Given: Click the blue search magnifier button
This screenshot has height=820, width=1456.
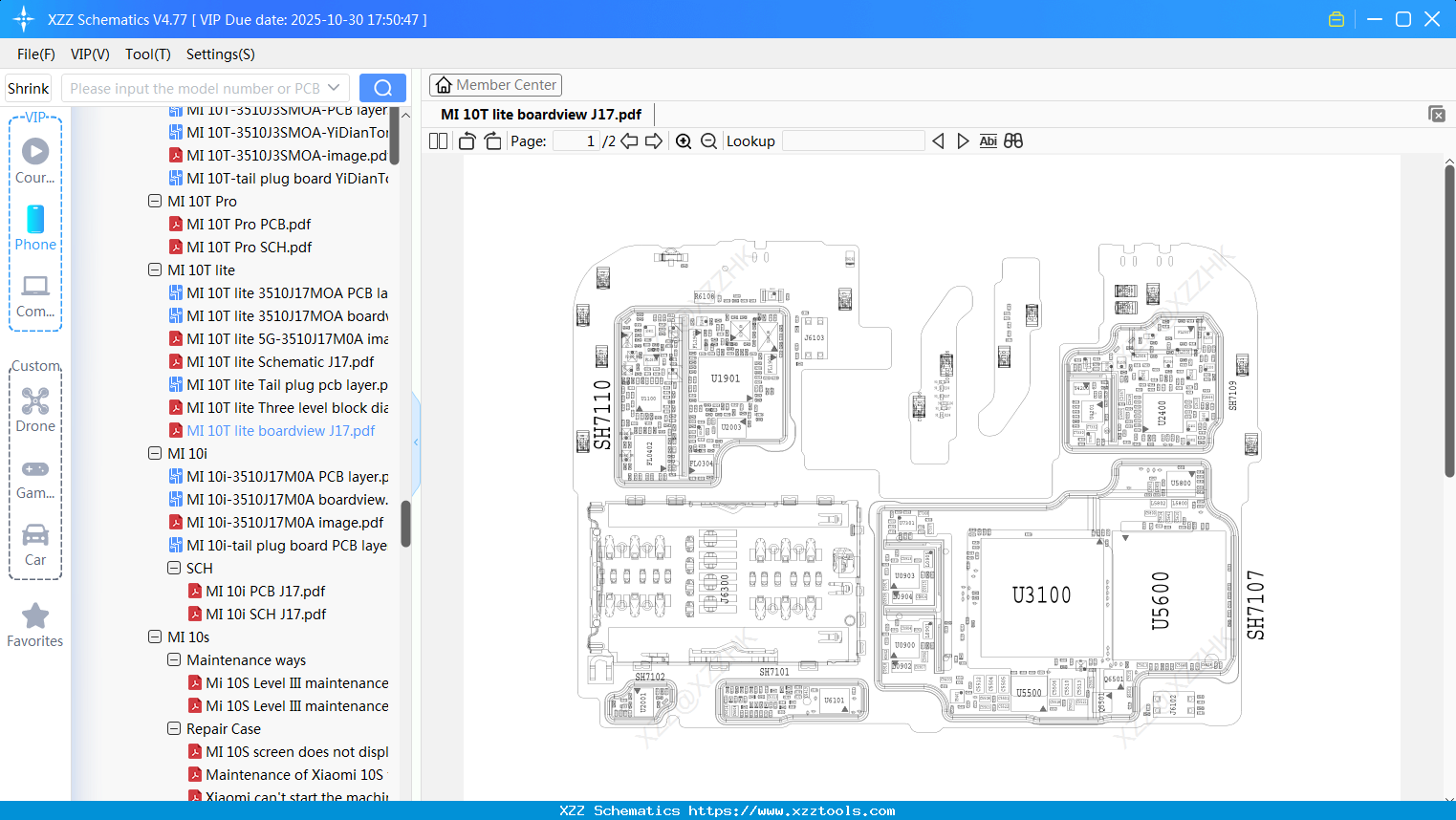Looking at the screenshot, I should click(382, 87).
